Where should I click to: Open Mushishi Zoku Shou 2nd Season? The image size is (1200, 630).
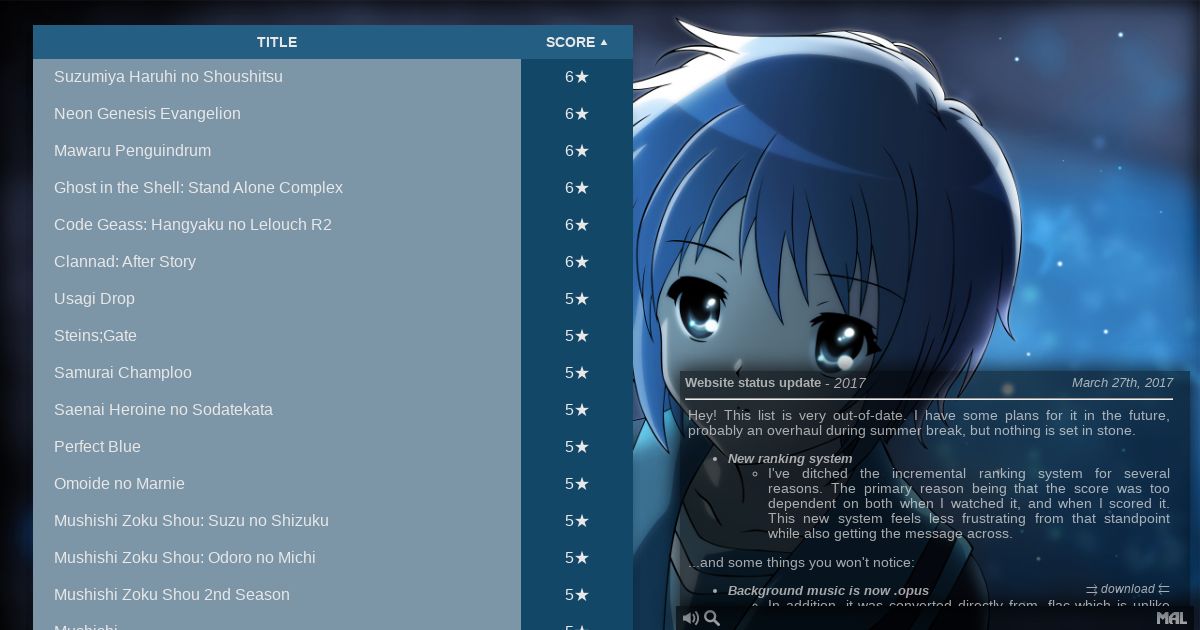pyautogui.click(x=172, y=595)
